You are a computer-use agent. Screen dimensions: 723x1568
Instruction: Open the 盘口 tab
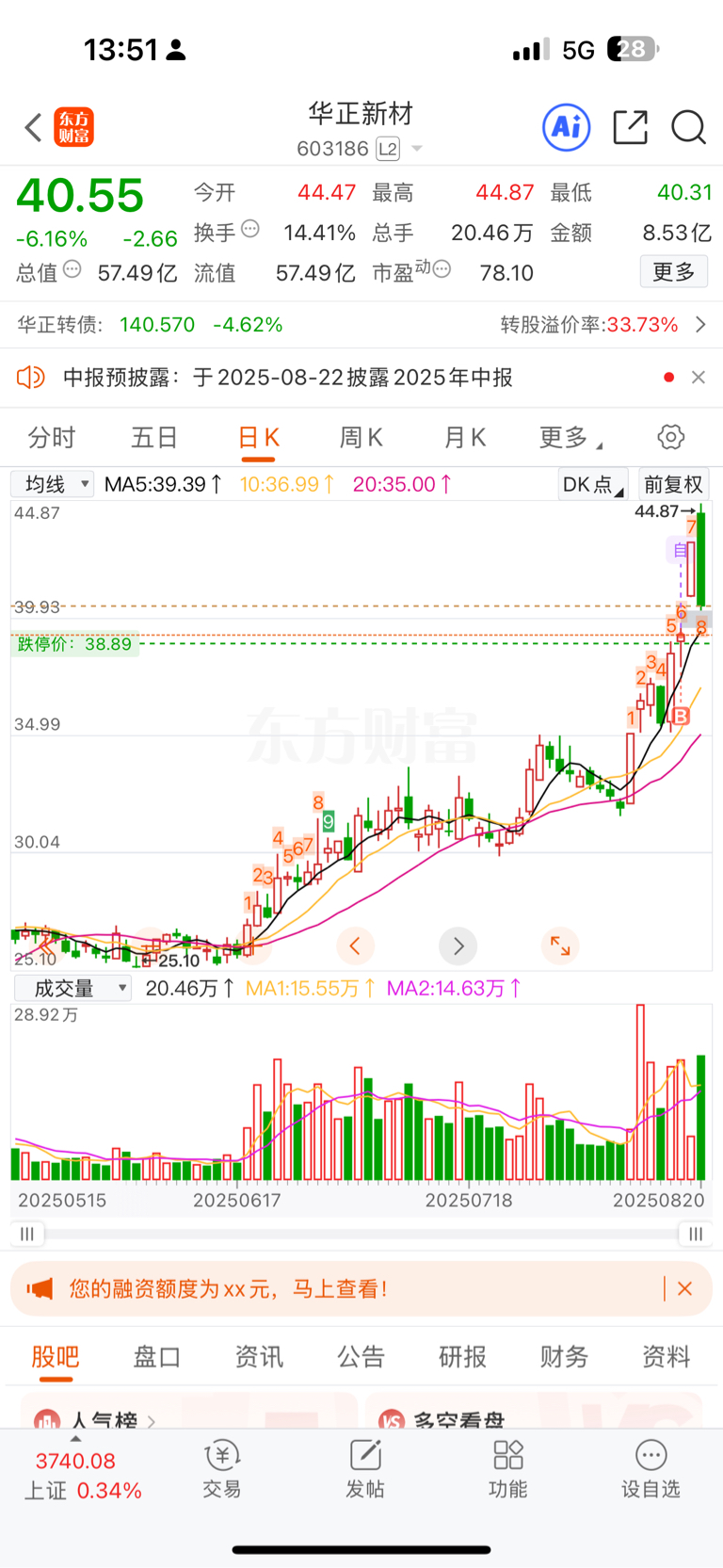coord(157,1356)
